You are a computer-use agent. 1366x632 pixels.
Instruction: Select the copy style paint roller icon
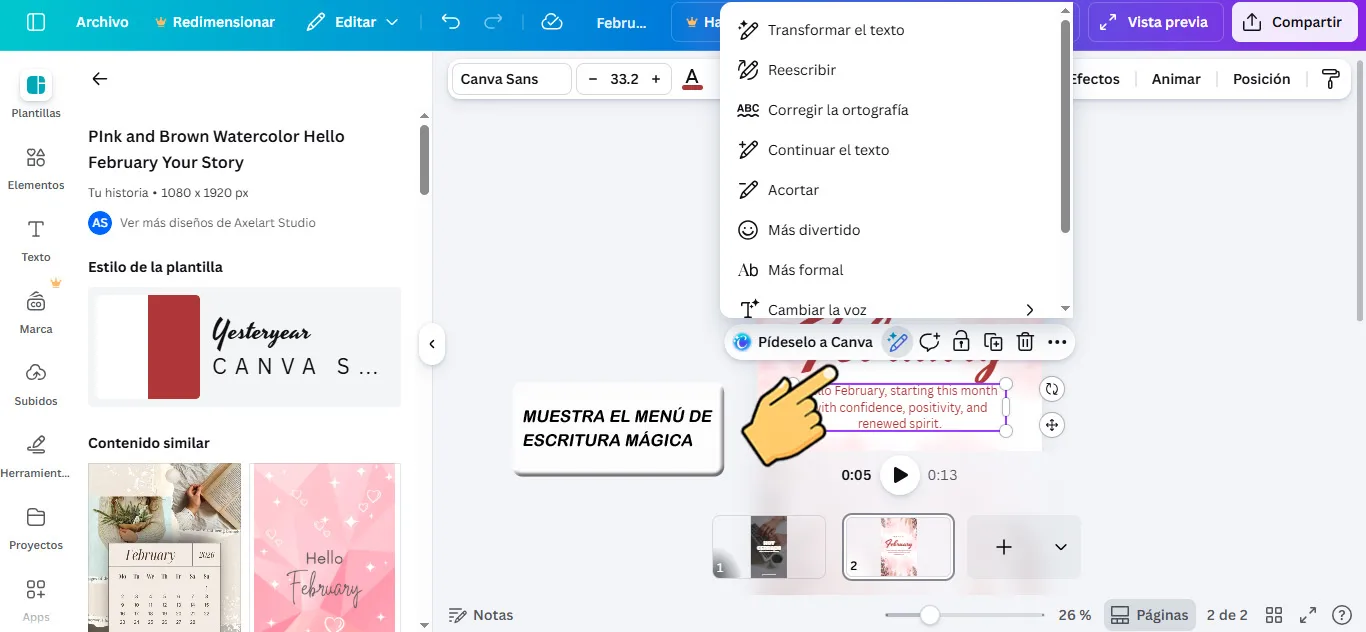[x=1330, y=78]
